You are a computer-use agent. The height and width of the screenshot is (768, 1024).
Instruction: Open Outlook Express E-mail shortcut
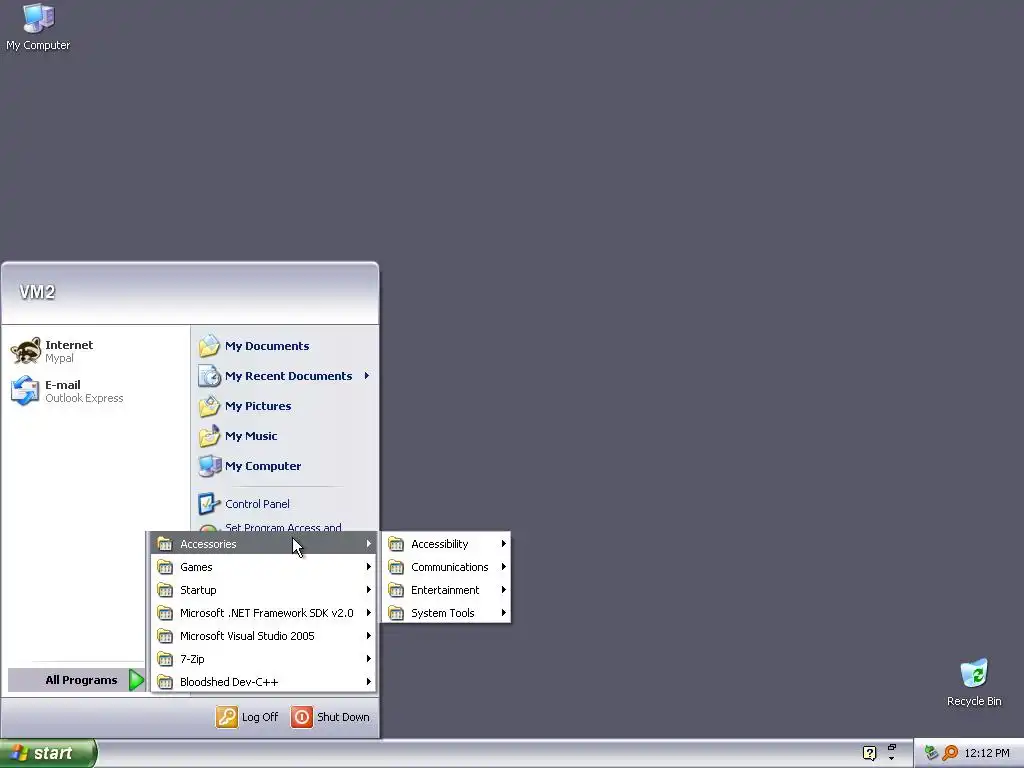point(67,391)
